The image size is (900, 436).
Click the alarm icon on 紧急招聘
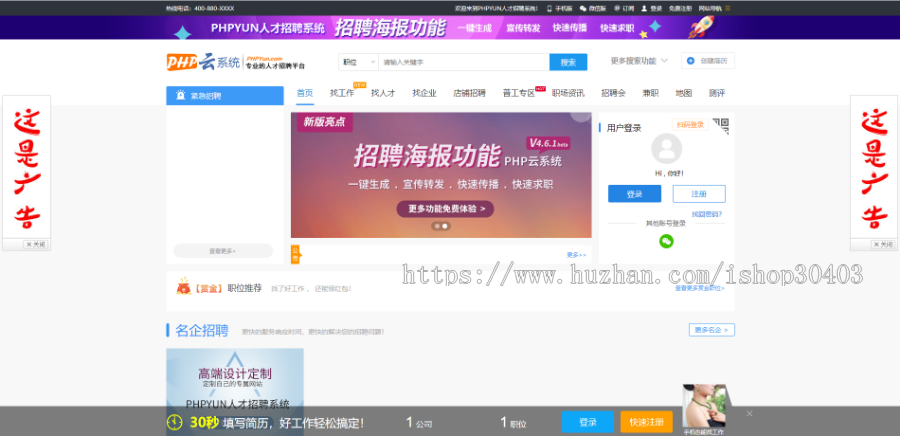(181, 96)
